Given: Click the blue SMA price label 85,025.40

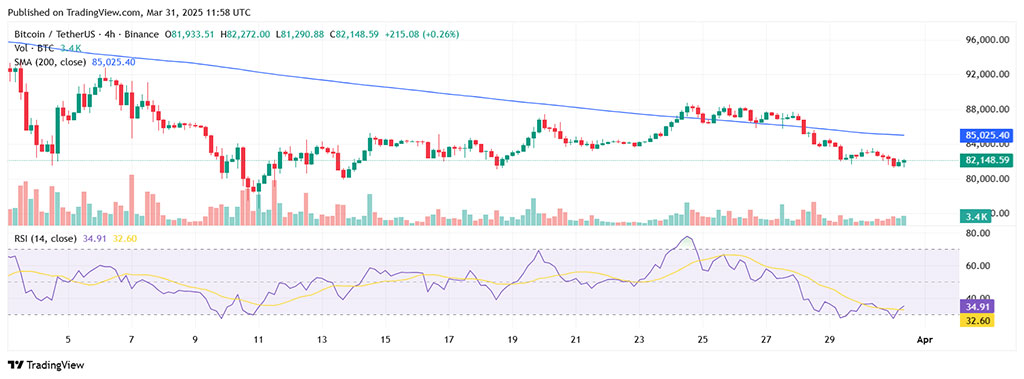Looking at the screenshot, I should click(x=986, y=136).
